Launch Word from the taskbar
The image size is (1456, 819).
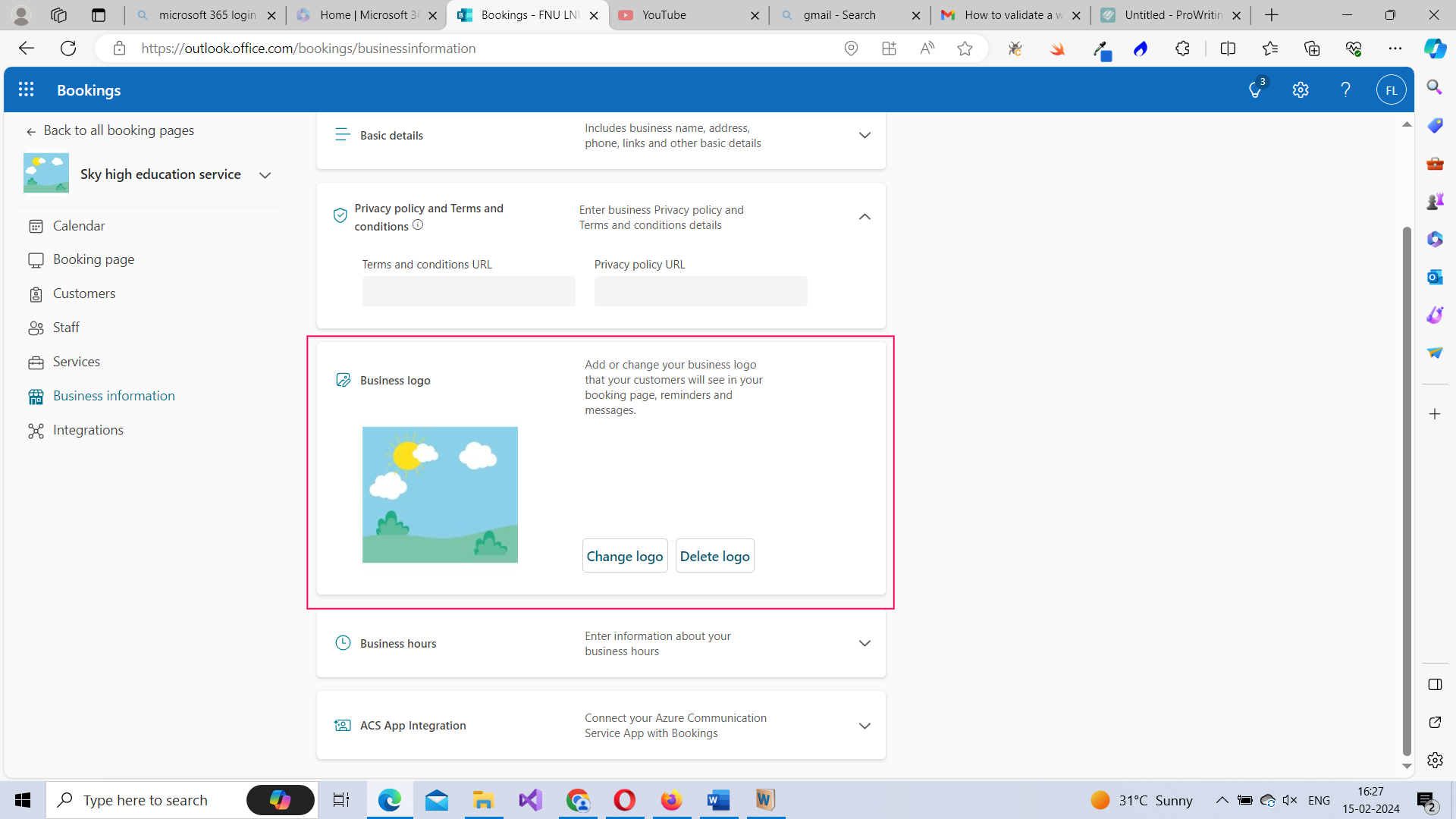click(x=718, y=800)
